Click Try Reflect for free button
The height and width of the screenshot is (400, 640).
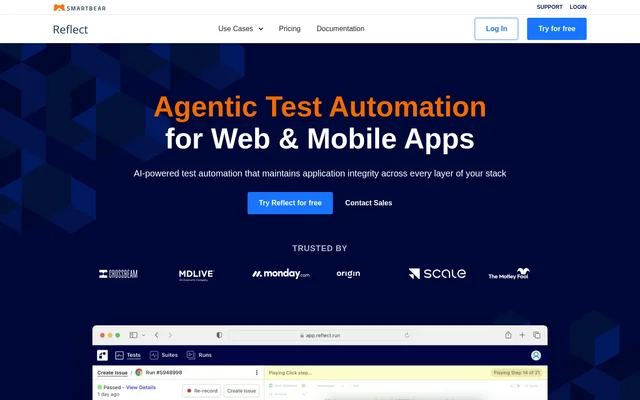pos(290,203)
